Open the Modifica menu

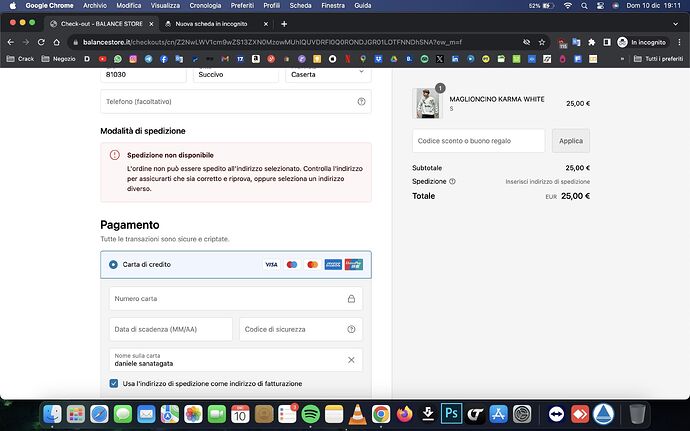coord(128,6)
